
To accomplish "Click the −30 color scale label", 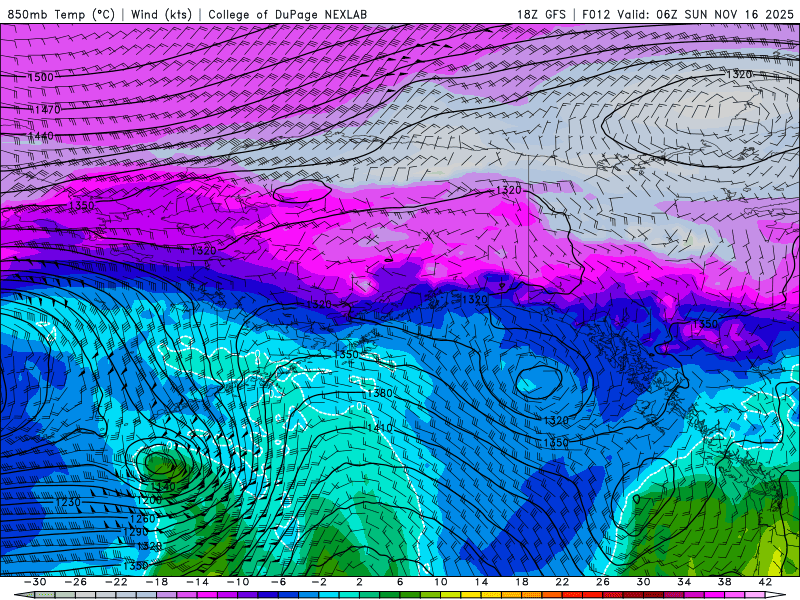I will (35, 582).
